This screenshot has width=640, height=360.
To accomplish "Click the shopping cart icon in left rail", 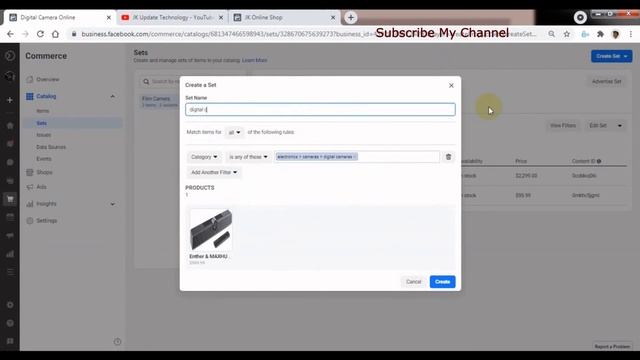I will click(10, 199).
